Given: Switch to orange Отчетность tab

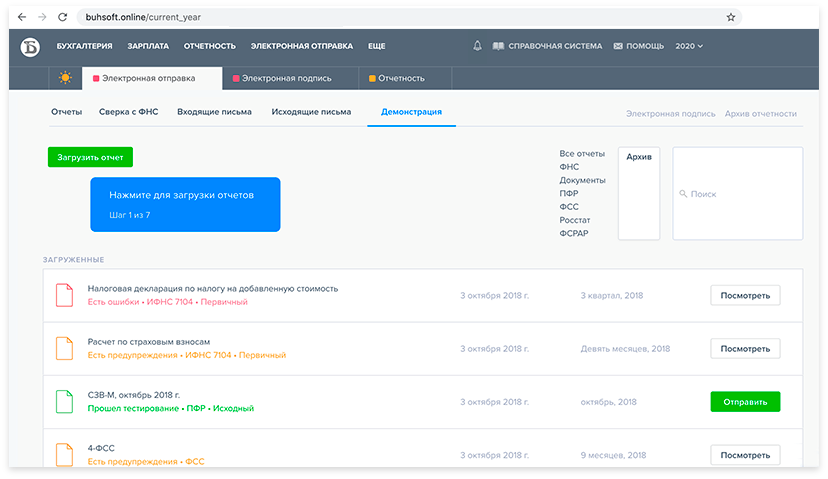Looking at the screenshot, I should click(405, 78).
